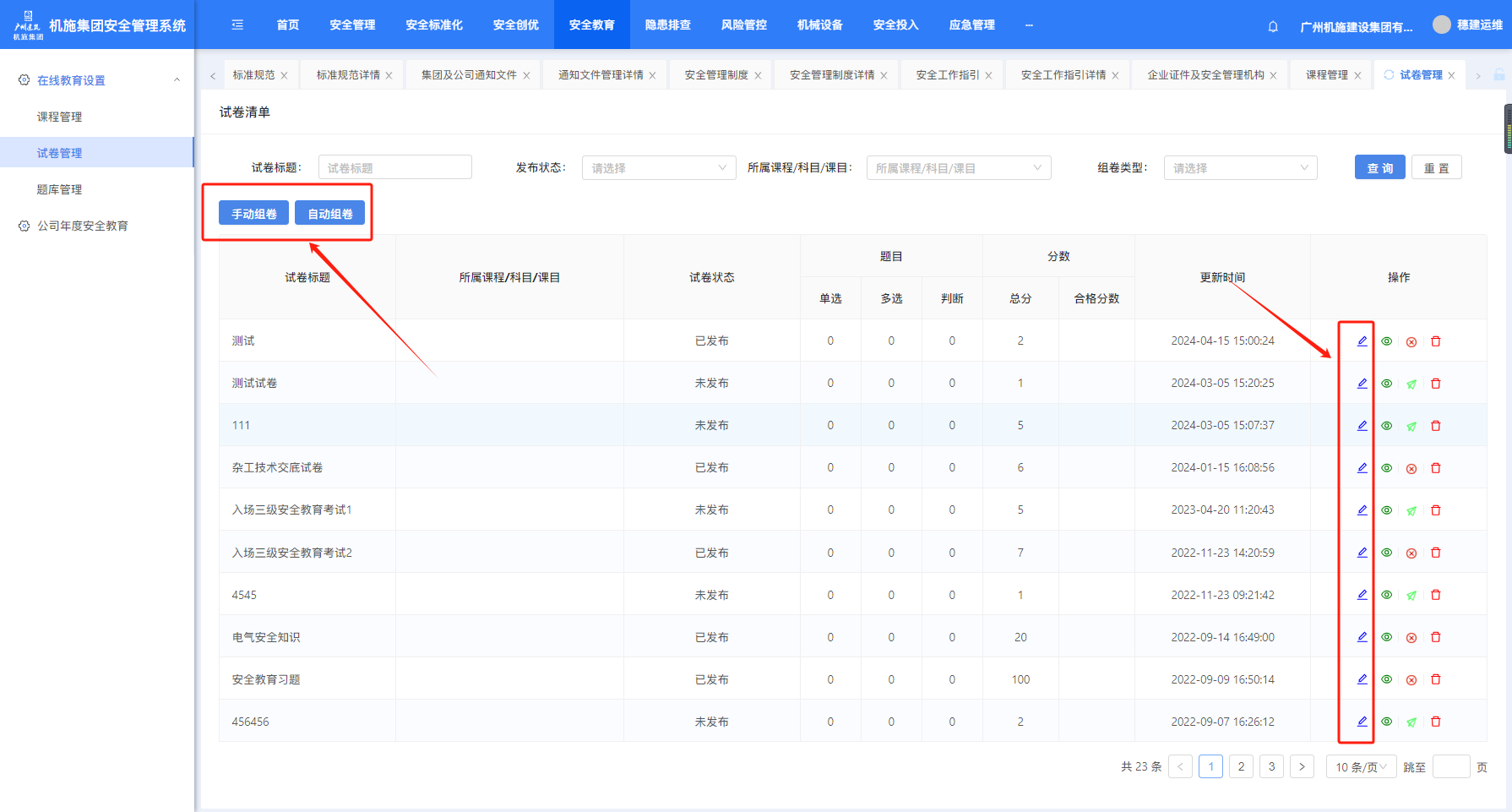Open 风险管控 in the top navigation
The height and width of the screenshot is (812, 1512).
[743, 25]
